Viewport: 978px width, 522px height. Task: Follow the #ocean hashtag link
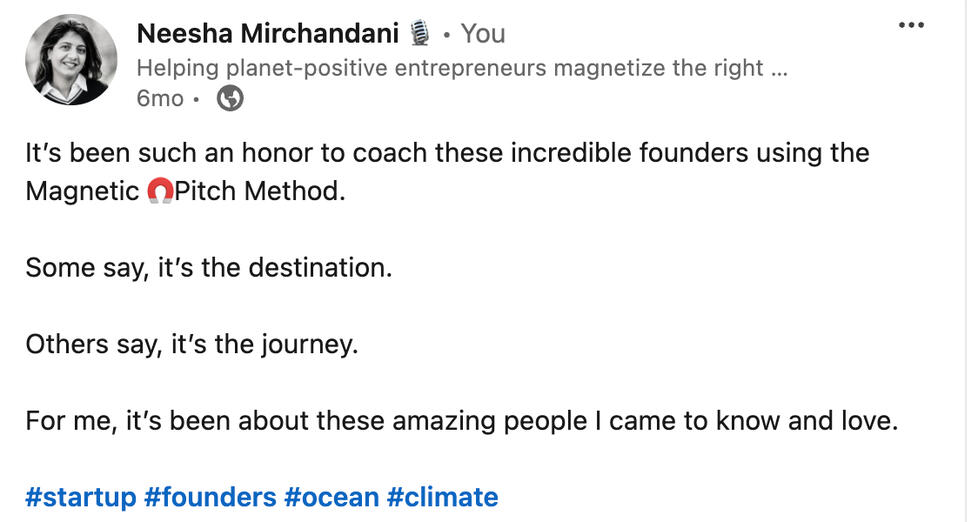click(x=330, y=497)
